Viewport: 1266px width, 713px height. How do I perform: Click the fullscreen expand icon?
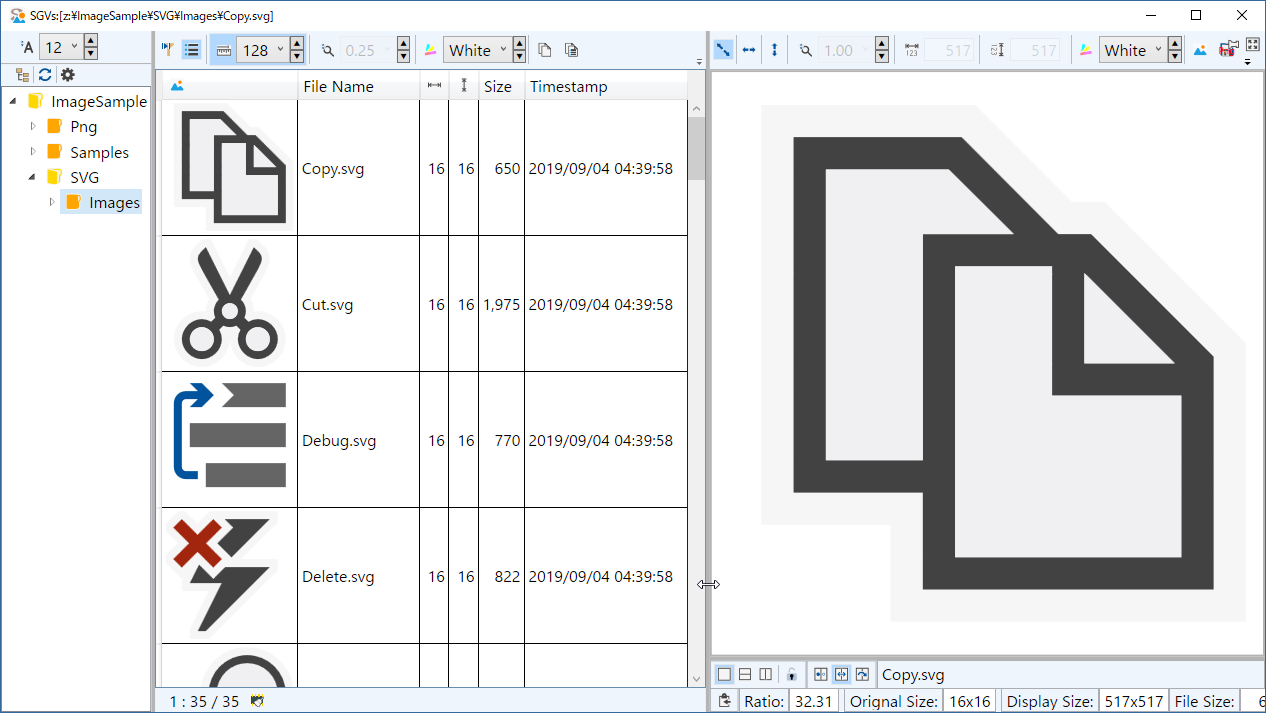pyautogui.click(x=1251, y=45)
